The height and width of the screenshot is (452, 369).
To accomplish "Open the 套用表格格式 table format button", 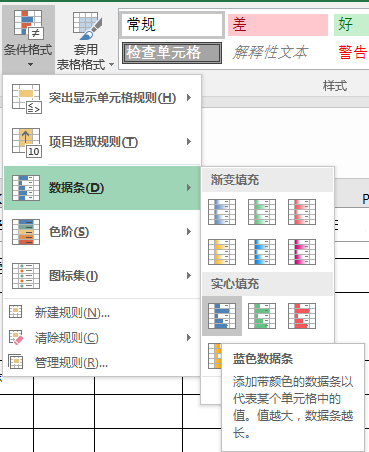I will coord(86,40).
